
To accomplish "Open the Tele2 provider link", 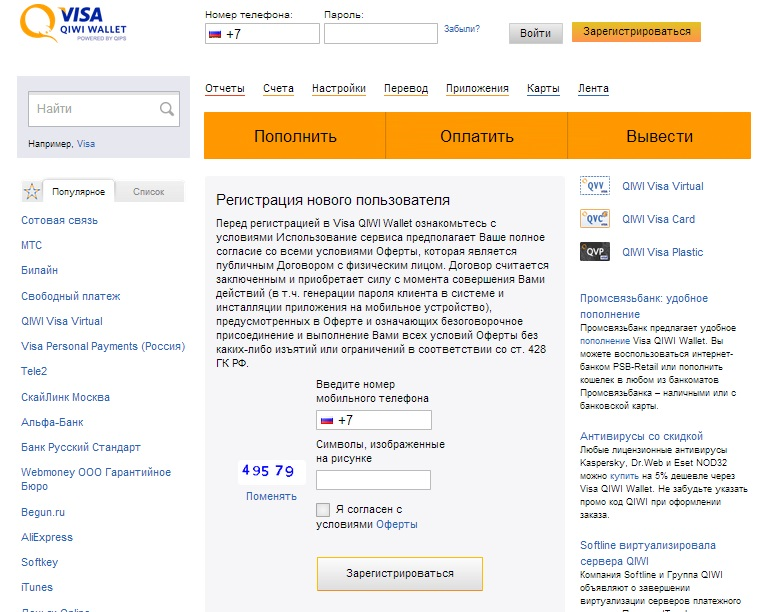I will [x=34, y=371].
